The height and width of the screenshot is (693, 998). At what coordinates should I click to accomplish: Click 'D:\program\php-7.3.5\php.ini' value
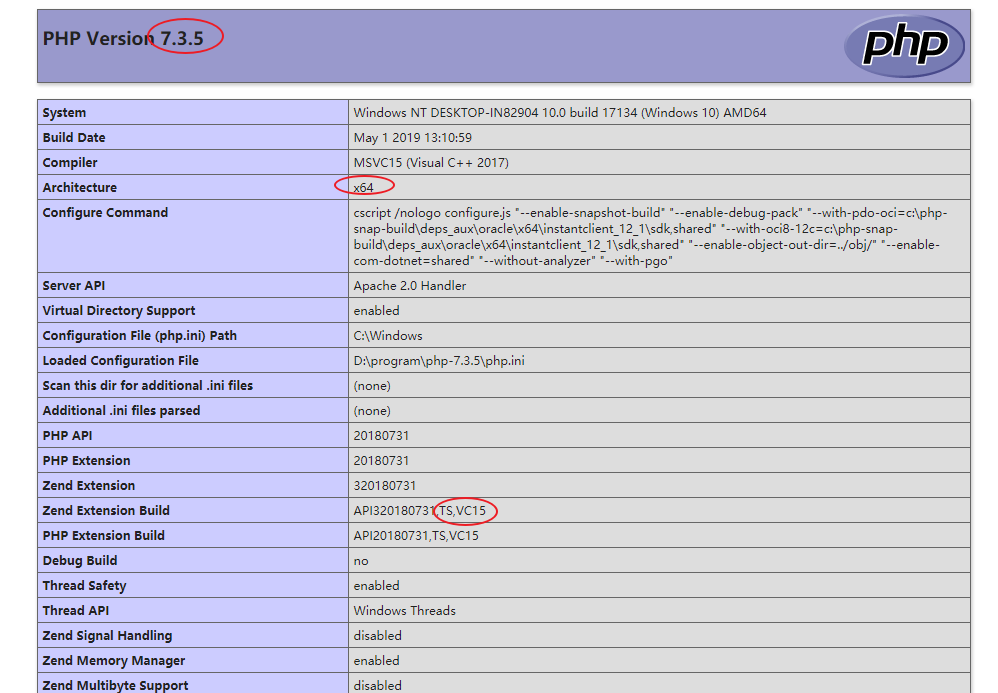pyautogui.click(x=439, y=360)
